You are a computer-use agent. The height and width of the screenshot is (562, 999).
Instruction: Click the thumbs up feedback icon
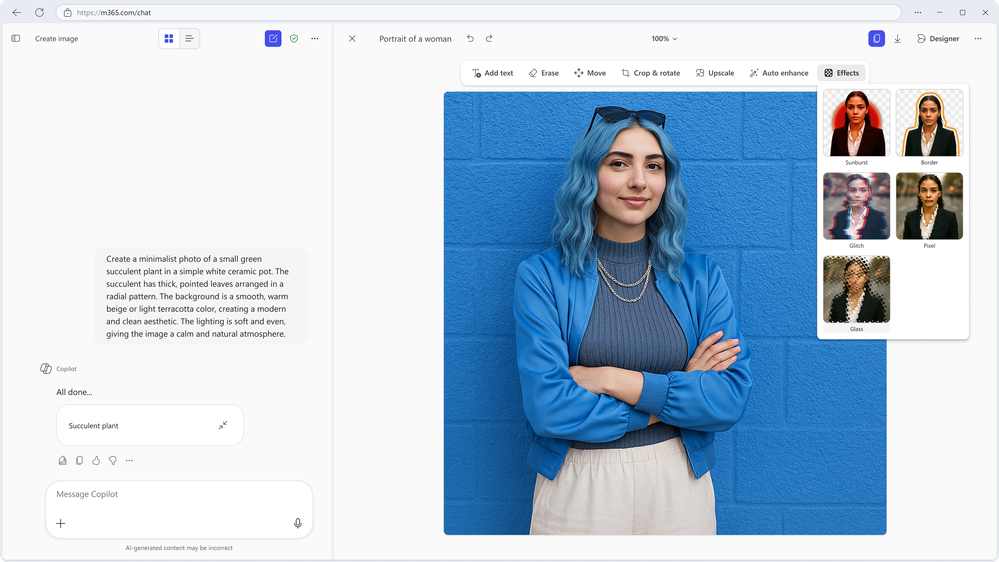point(96,461)
